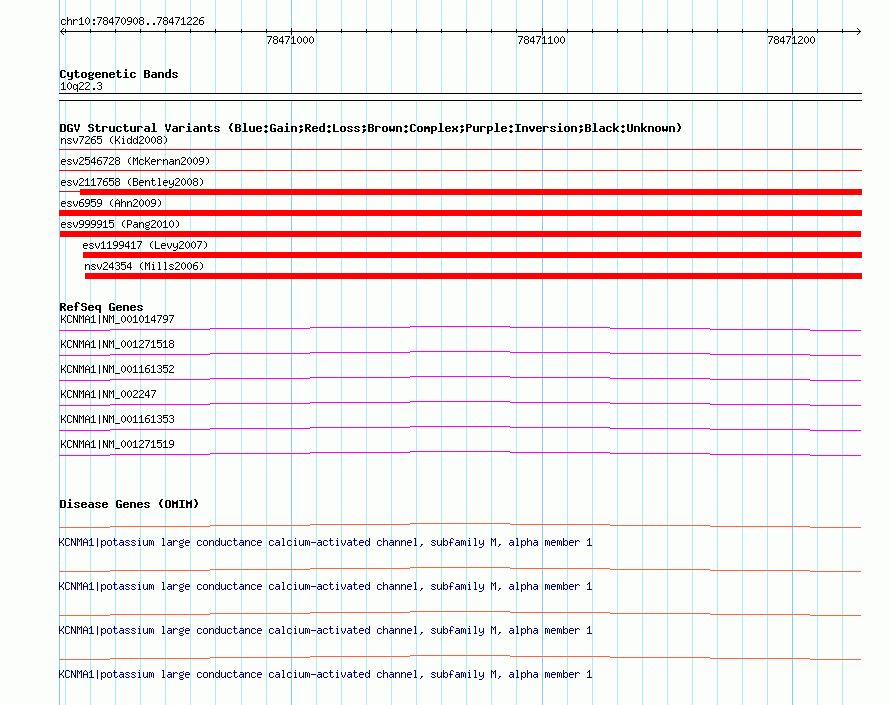Select transcript KCNMA1|NM_001161353

[117, 419]
